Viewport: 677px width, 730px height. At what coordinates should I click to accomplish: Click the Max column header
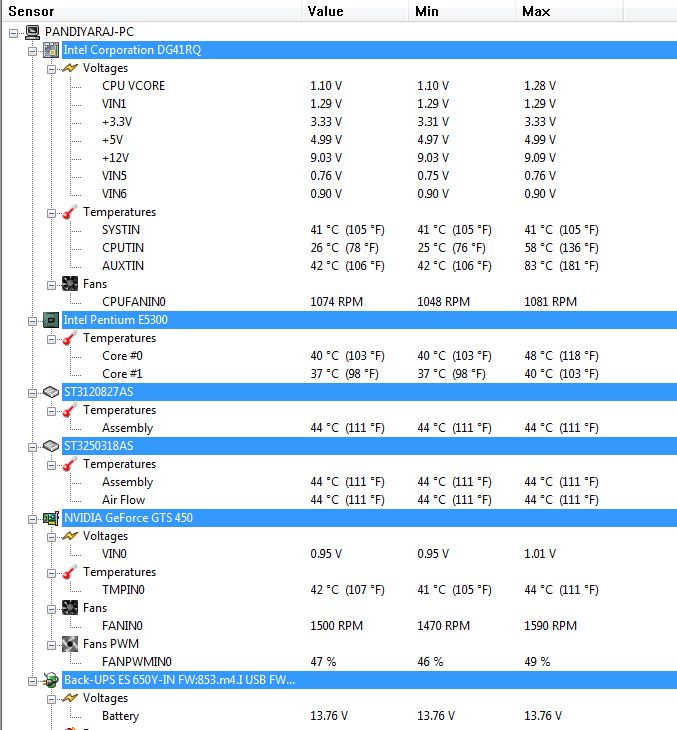[x=569, y=11]
